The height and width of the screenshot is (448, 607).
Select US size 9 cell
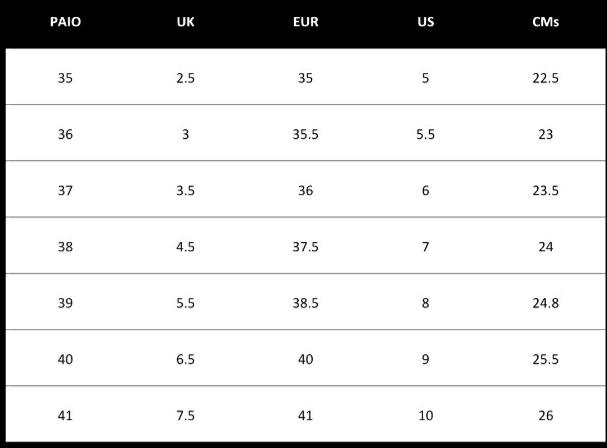[x=425, y=359]
